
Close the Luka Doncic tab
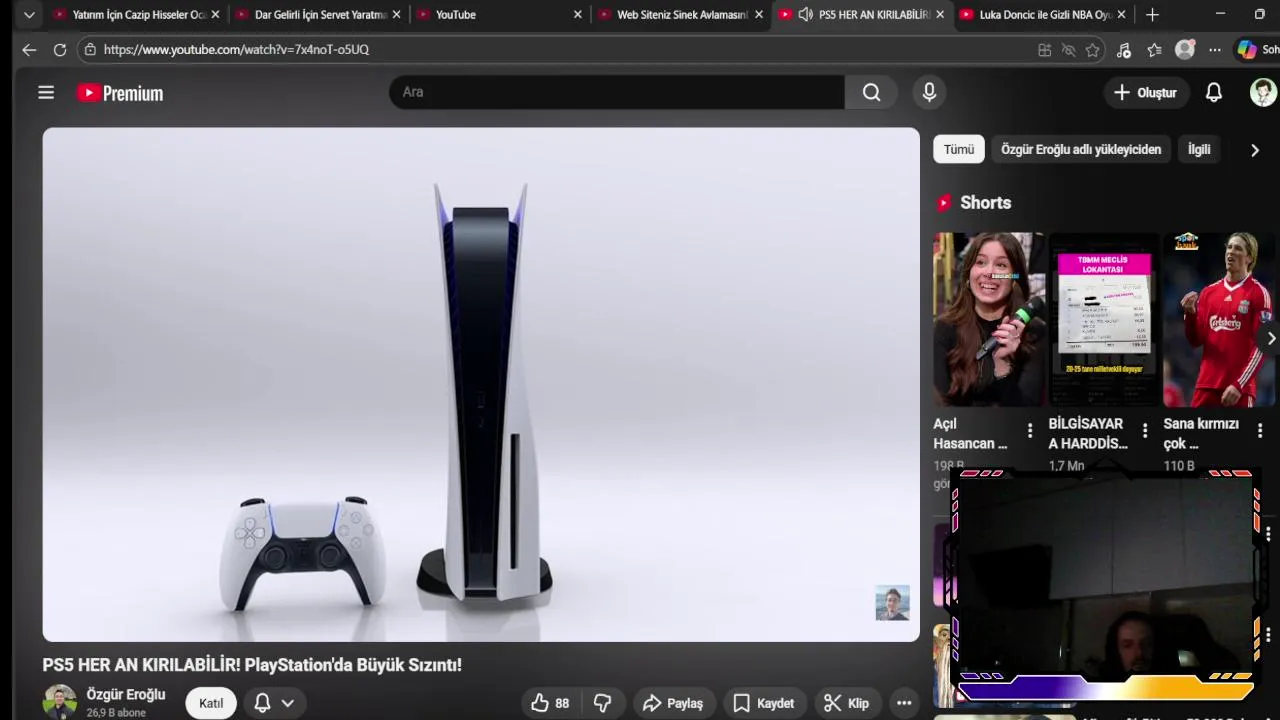1121,15
